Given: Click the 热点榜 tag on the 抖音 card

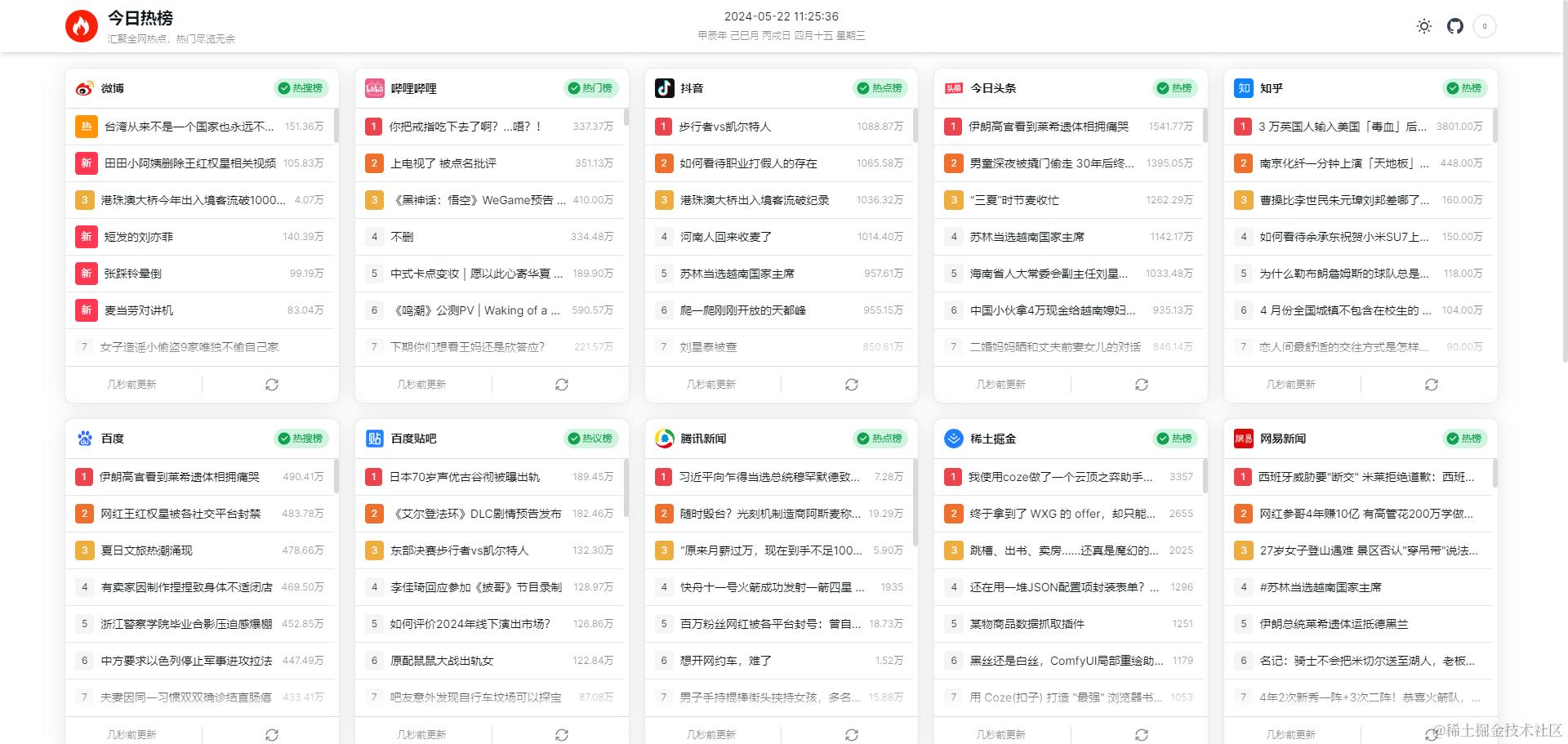Looking at the screenshot, I should click(x=880, y=88).
